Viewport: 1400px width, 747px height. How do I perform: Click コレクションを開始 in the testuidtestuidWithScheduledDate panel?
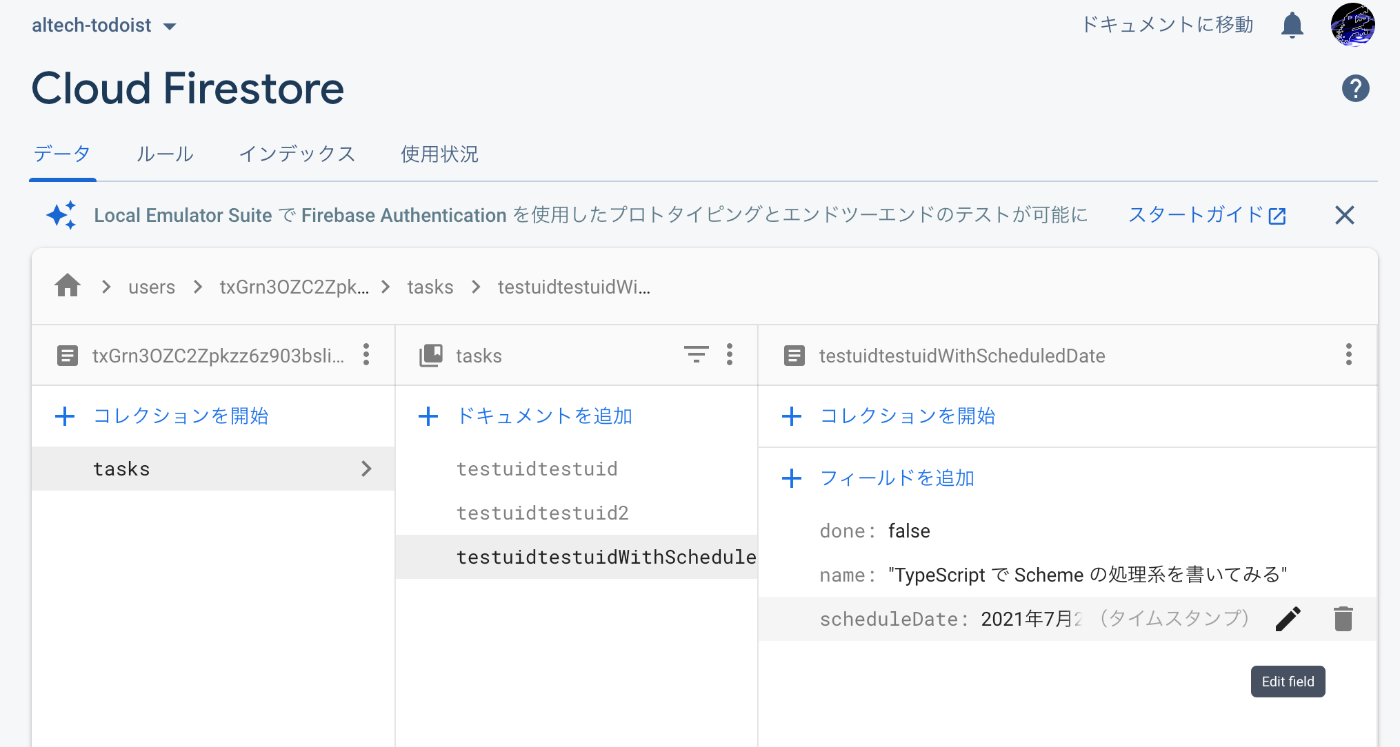889,416
